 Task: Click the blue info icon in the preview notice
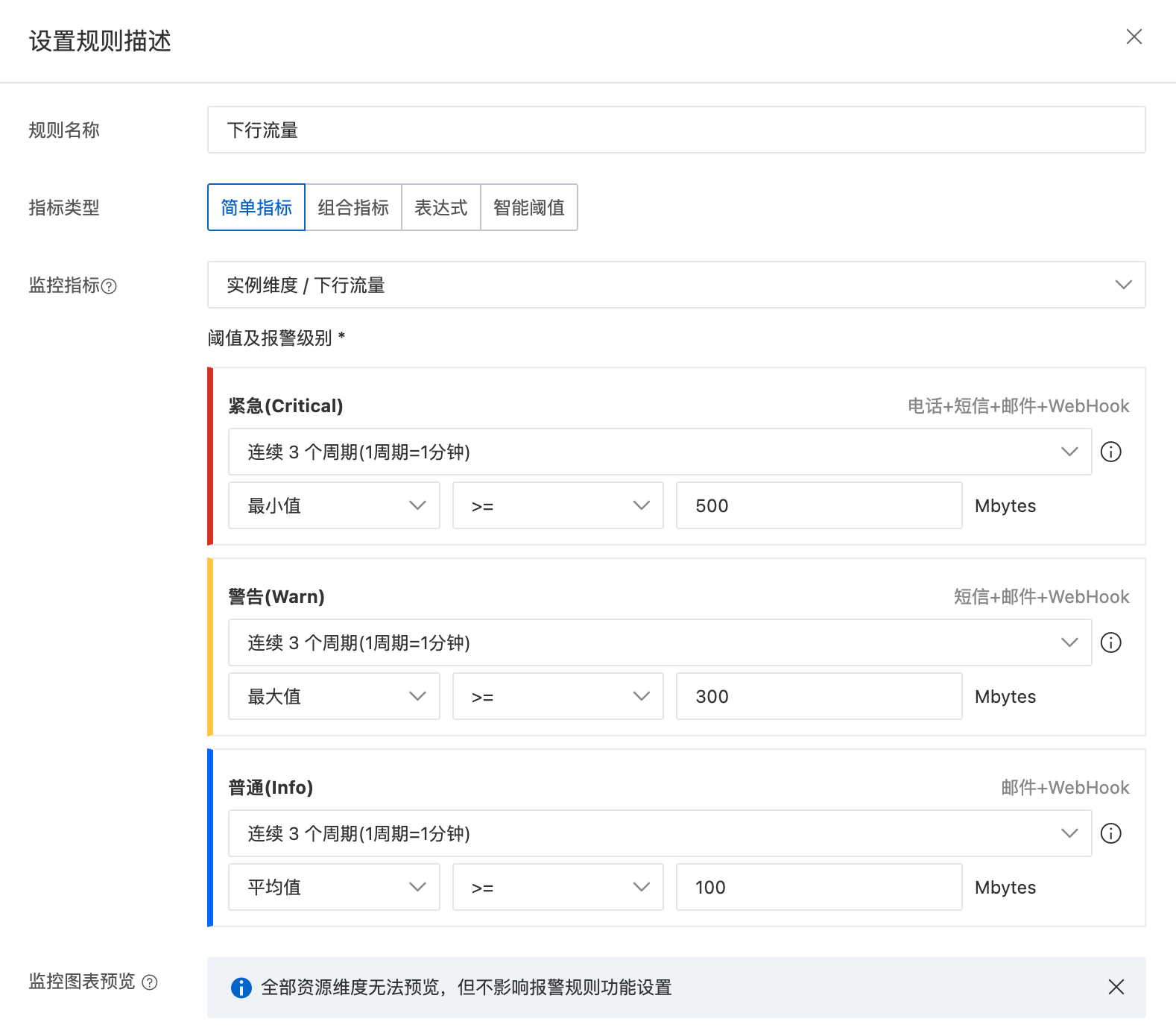pos(241,988)
